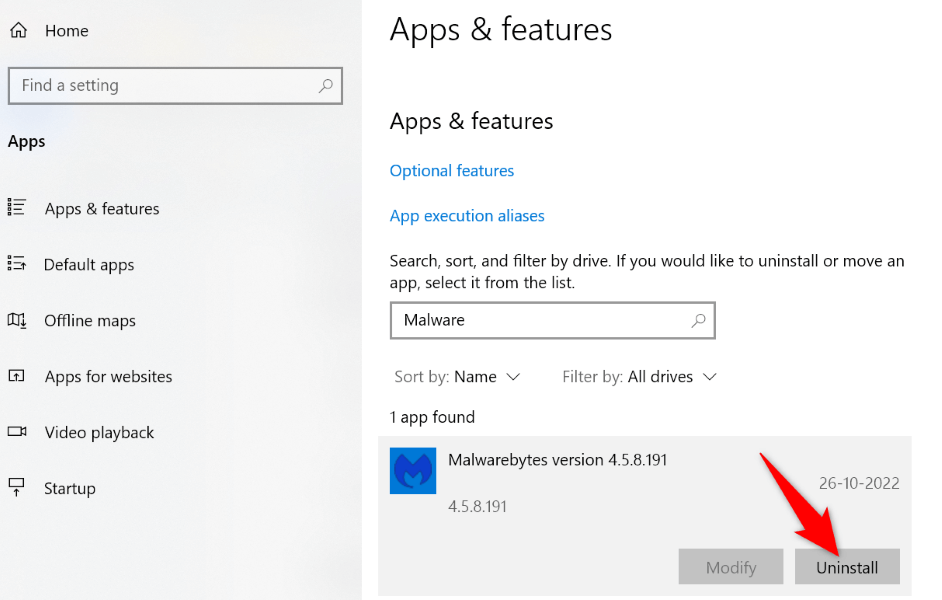Click the Default apps icon
This screenshot has width=942, height=600.
17,264
